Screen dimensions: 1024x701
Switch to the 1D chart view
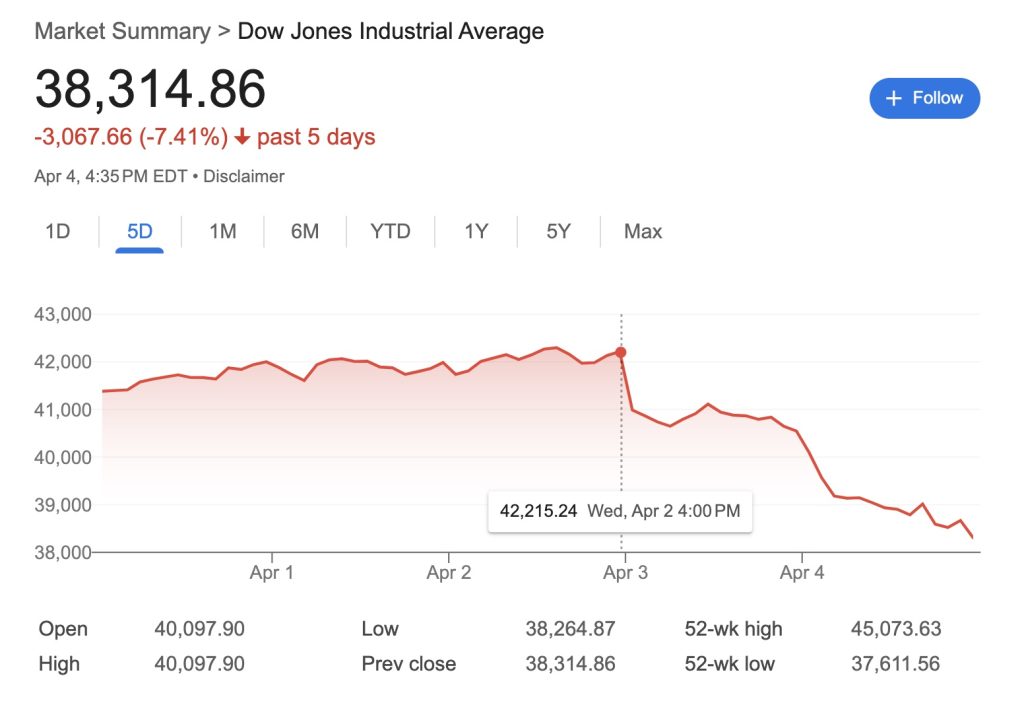[x=57, y=231]
